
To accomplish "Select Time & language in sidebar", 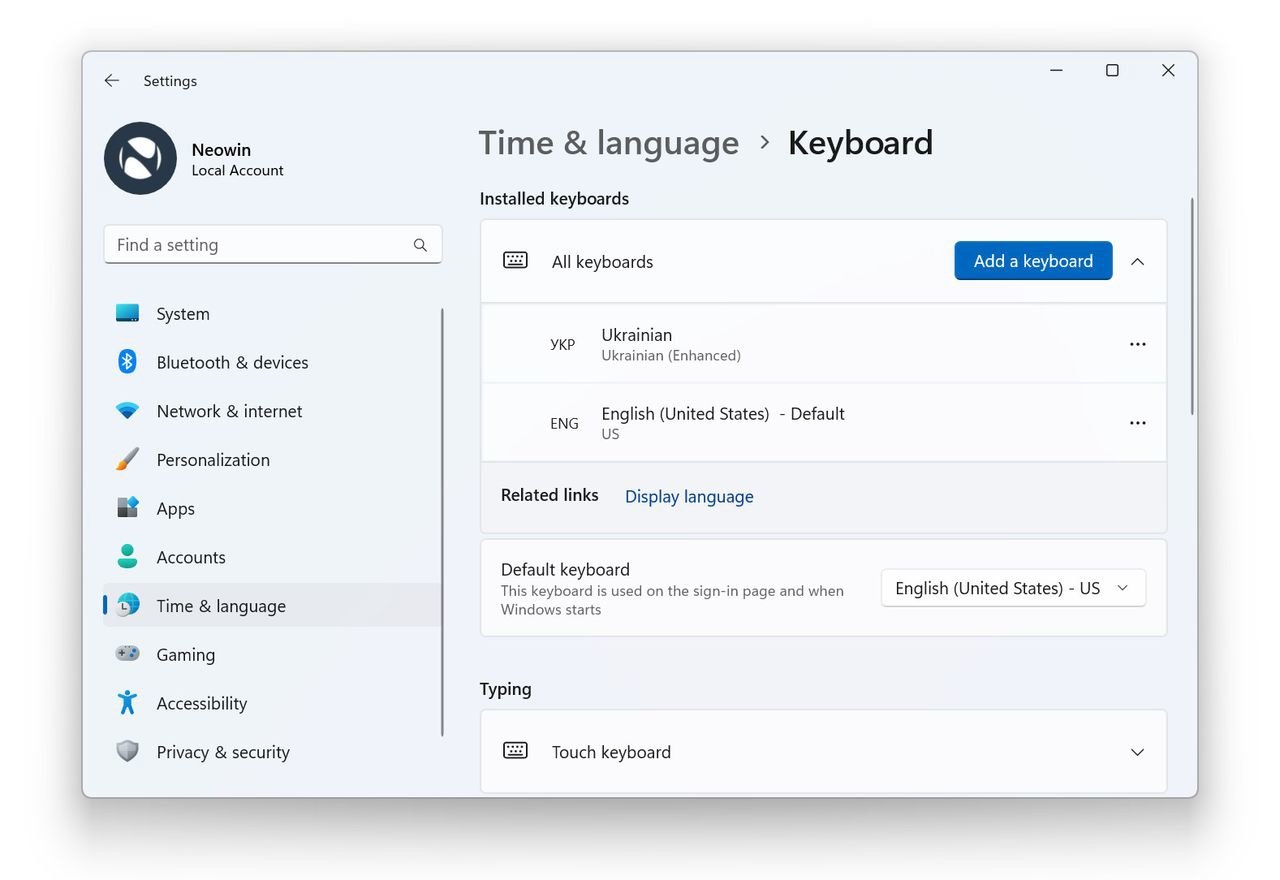I will [272, 605].
